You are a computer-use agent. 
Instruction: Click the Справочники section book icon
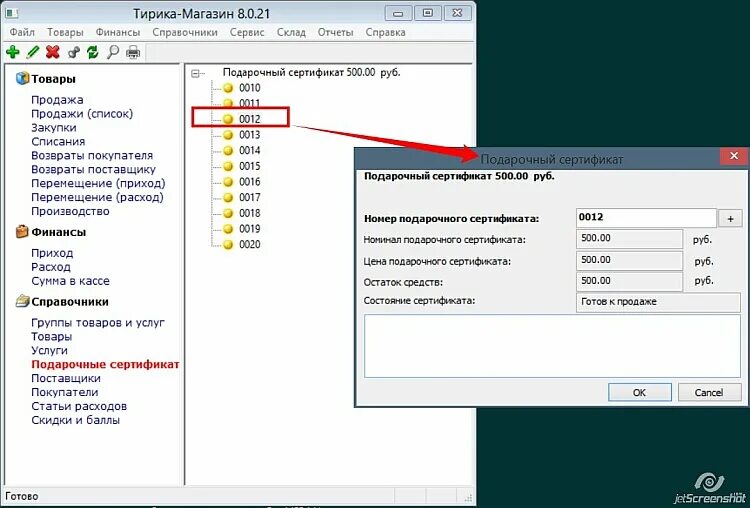pyautogui.click(x=22, y=301)
